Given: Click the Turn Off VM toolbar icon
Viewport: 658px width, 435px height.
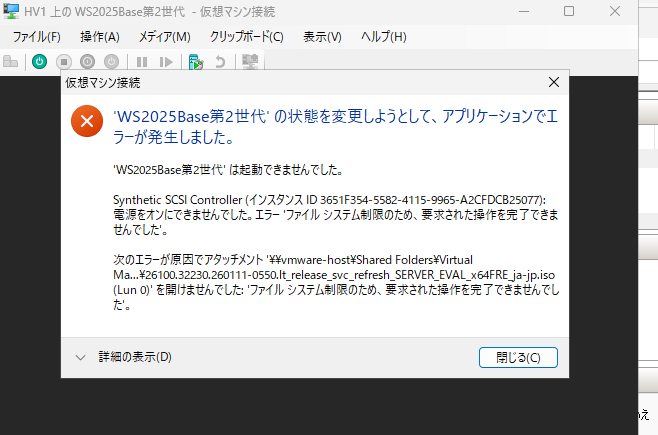Looking at the screenshot, I should (64, 61).
